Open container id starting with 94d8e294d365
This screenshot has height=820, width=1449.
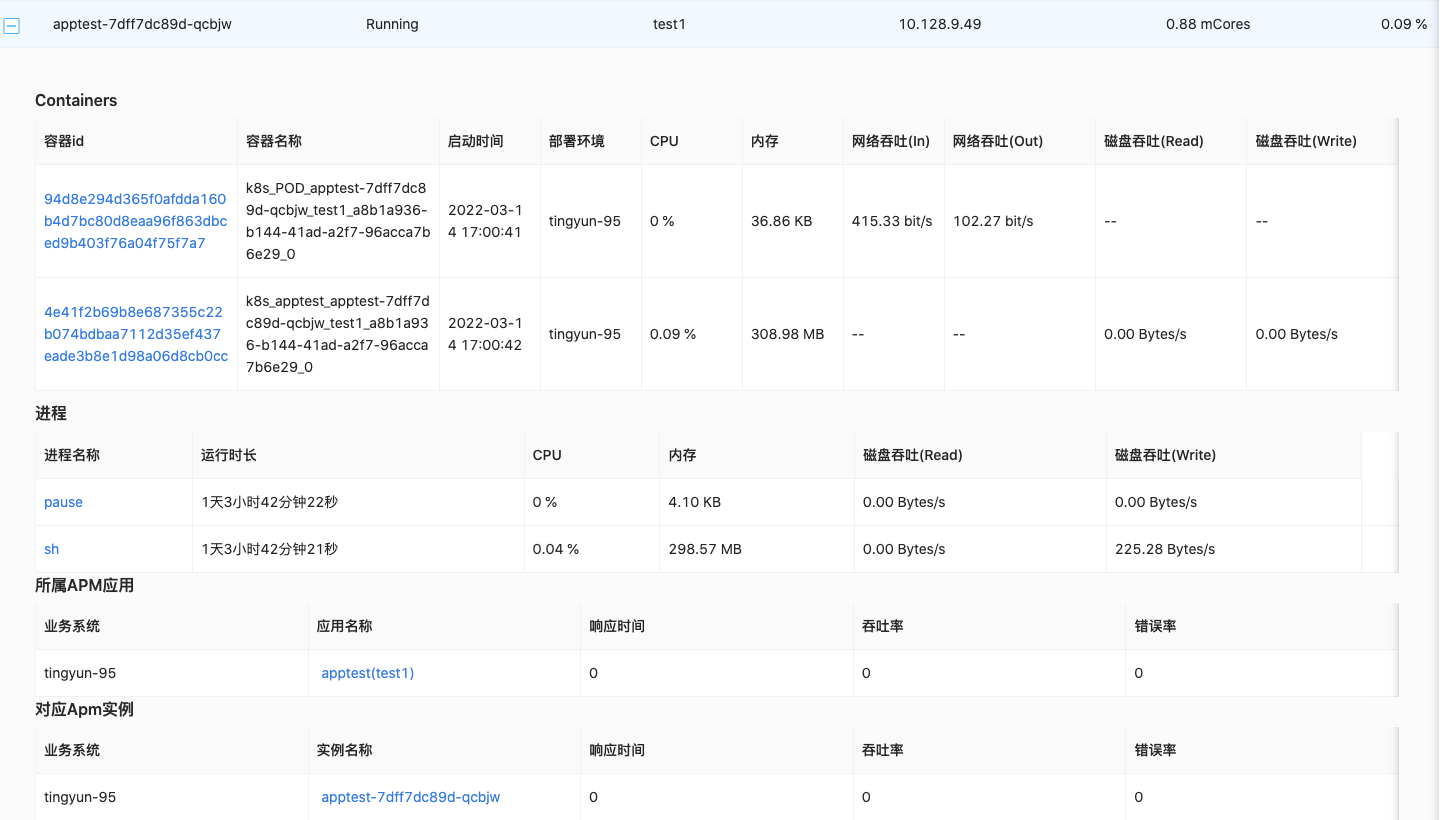coord(135,221)
